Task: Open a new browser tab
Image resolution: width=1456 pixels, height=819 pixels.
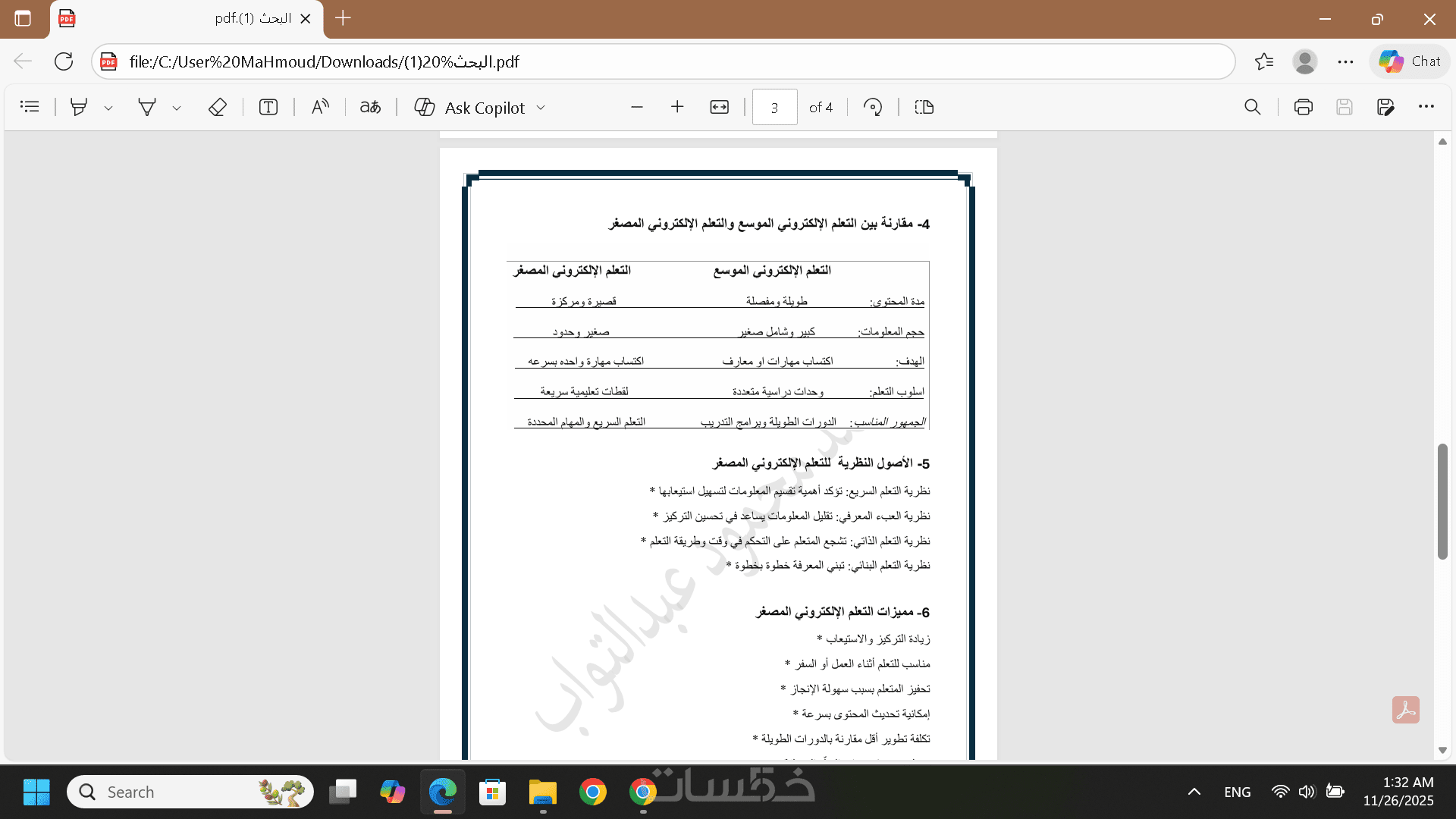Action: (343, 18)
